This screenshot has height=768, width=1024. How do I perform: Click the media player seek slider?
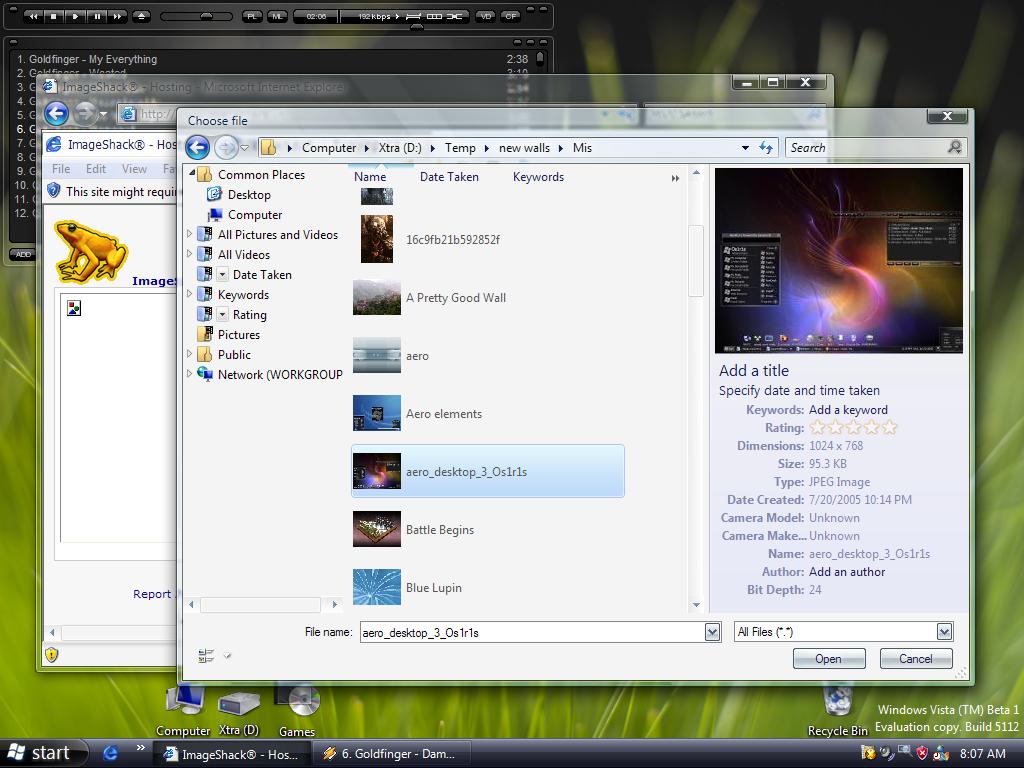pos(195,16)
